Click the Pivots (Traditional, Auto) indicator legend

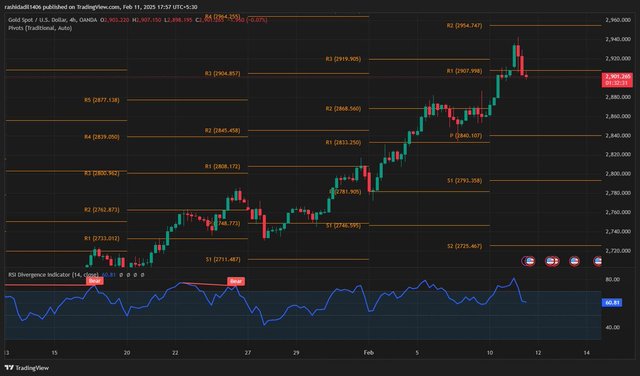pyautogui.click(x=40, y=28)
